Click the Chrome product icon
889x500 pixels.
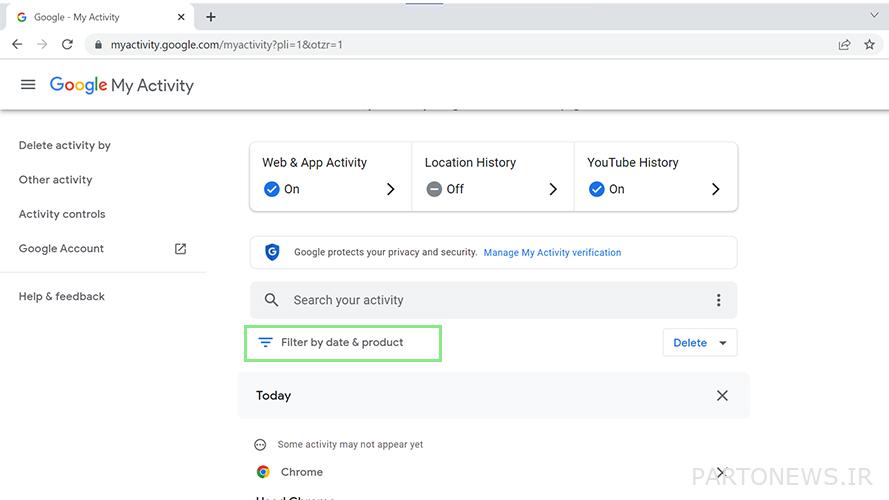263,472
